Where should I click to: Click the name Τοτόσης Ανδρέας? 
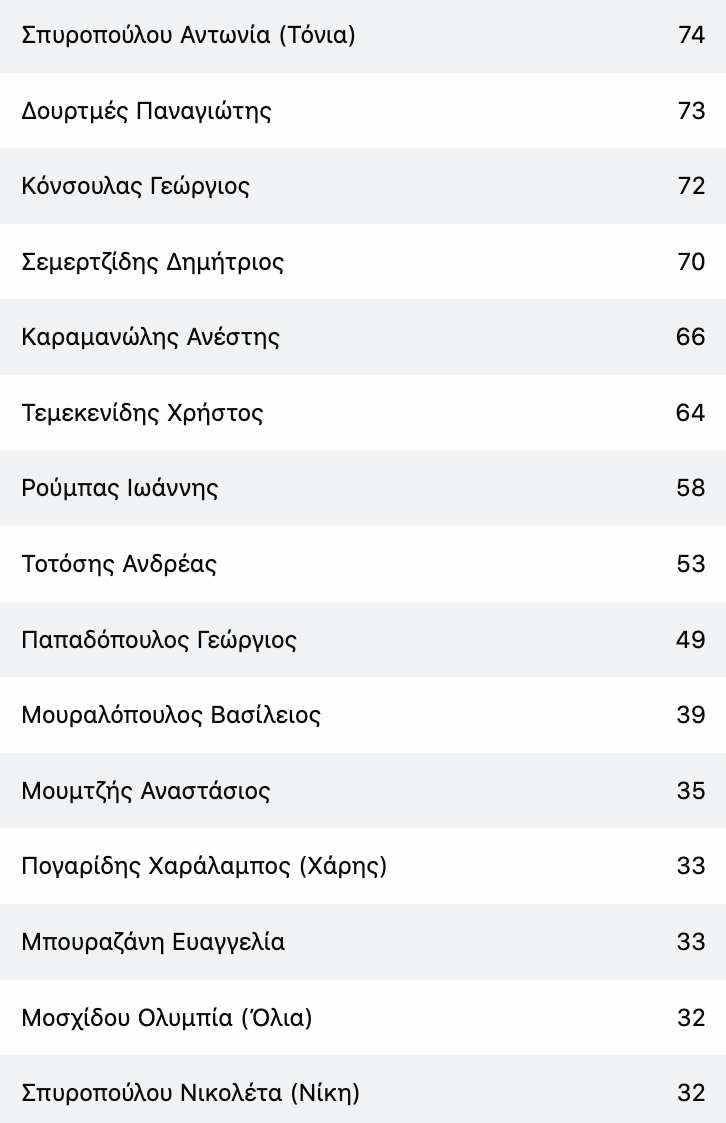[119, 564]
